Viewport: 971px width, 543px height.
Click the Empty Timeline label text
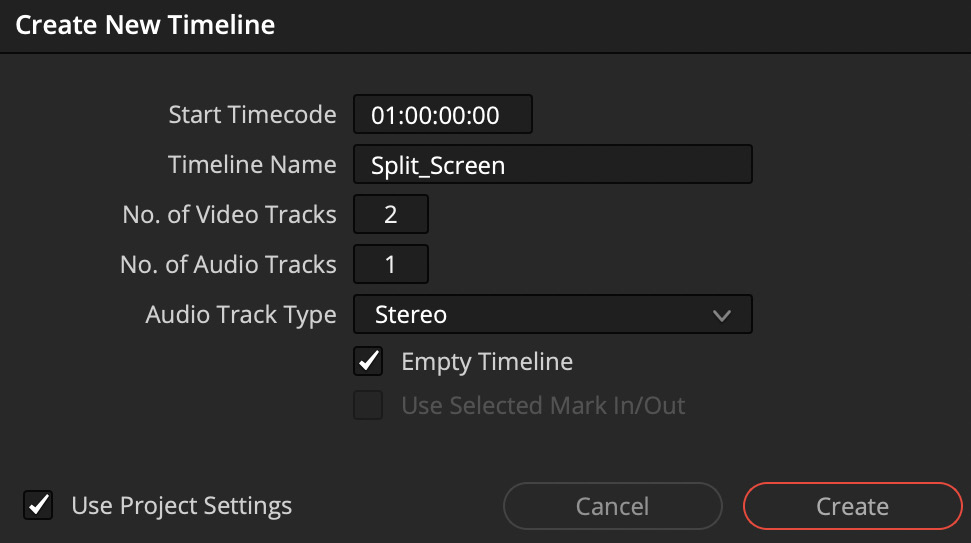point(487,362)
